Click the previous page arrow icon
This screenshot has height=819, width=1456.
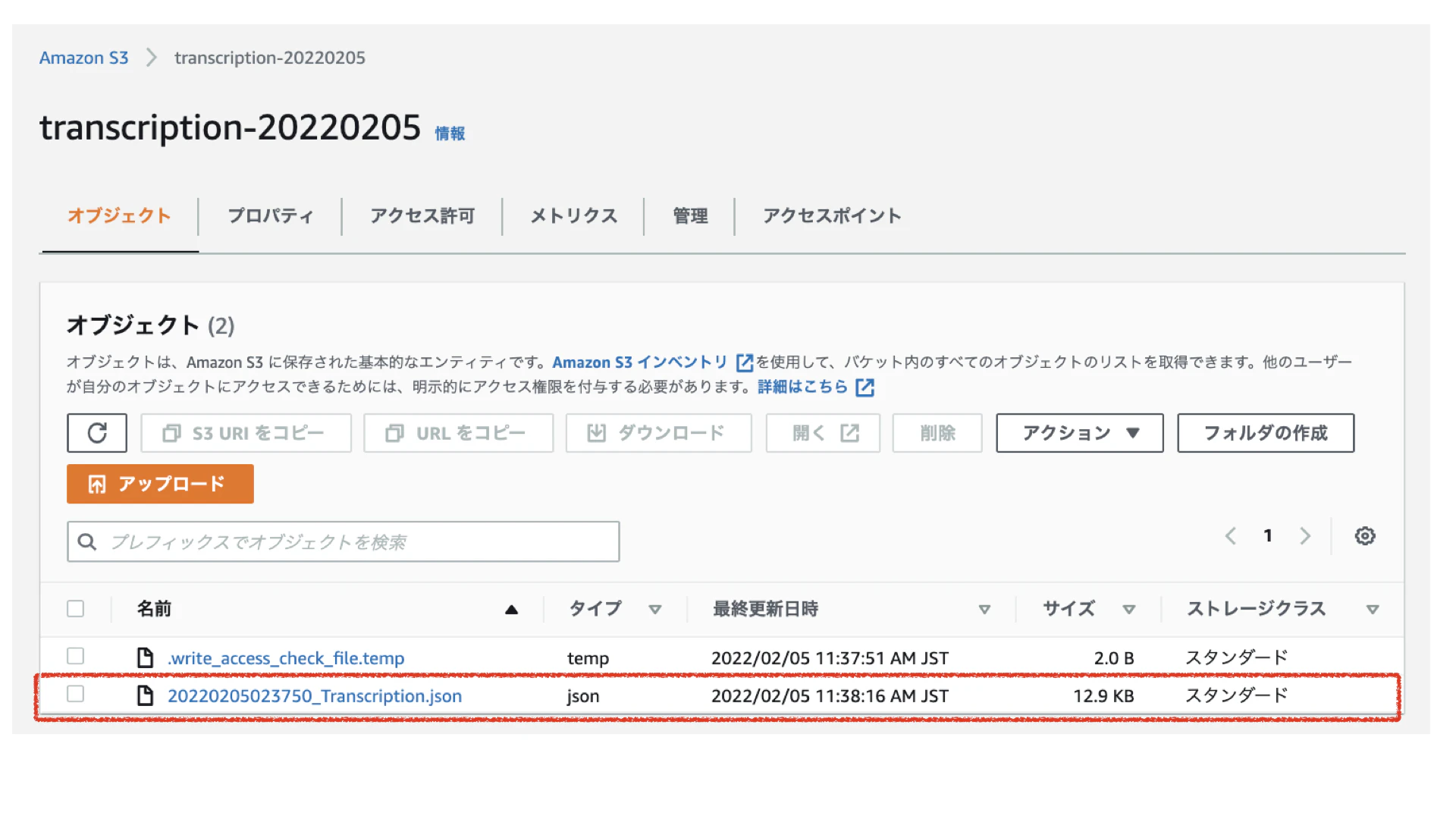[x=1231, y=536]
